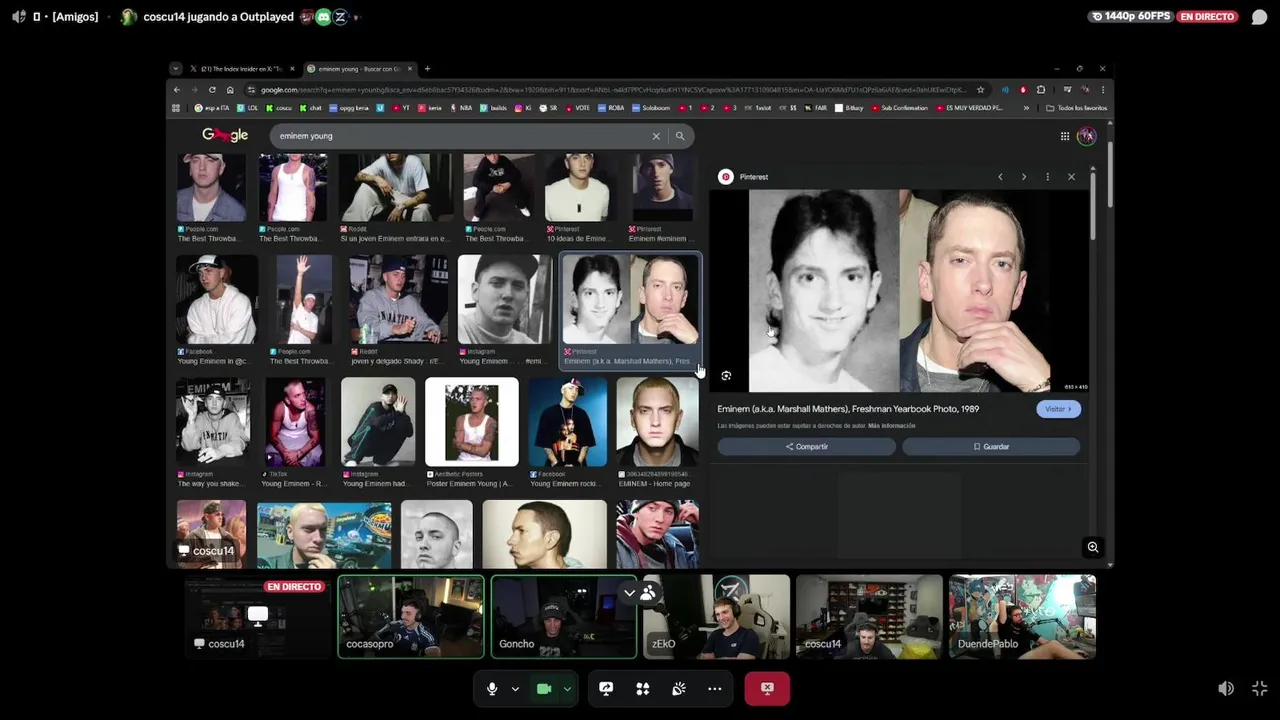Open Más información link

892,426
